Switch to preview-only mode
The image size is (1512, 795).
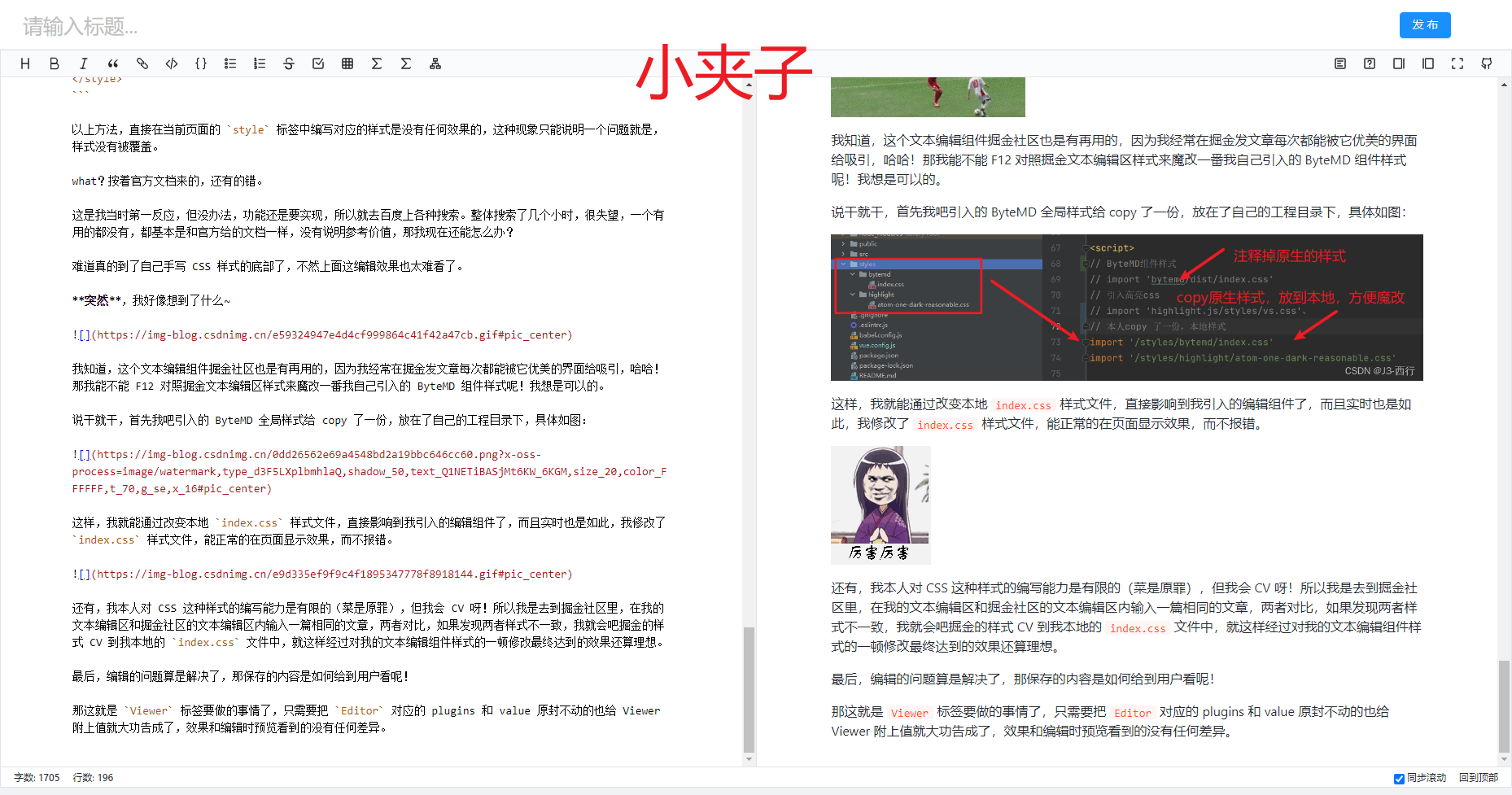[x=1427, y=63]
